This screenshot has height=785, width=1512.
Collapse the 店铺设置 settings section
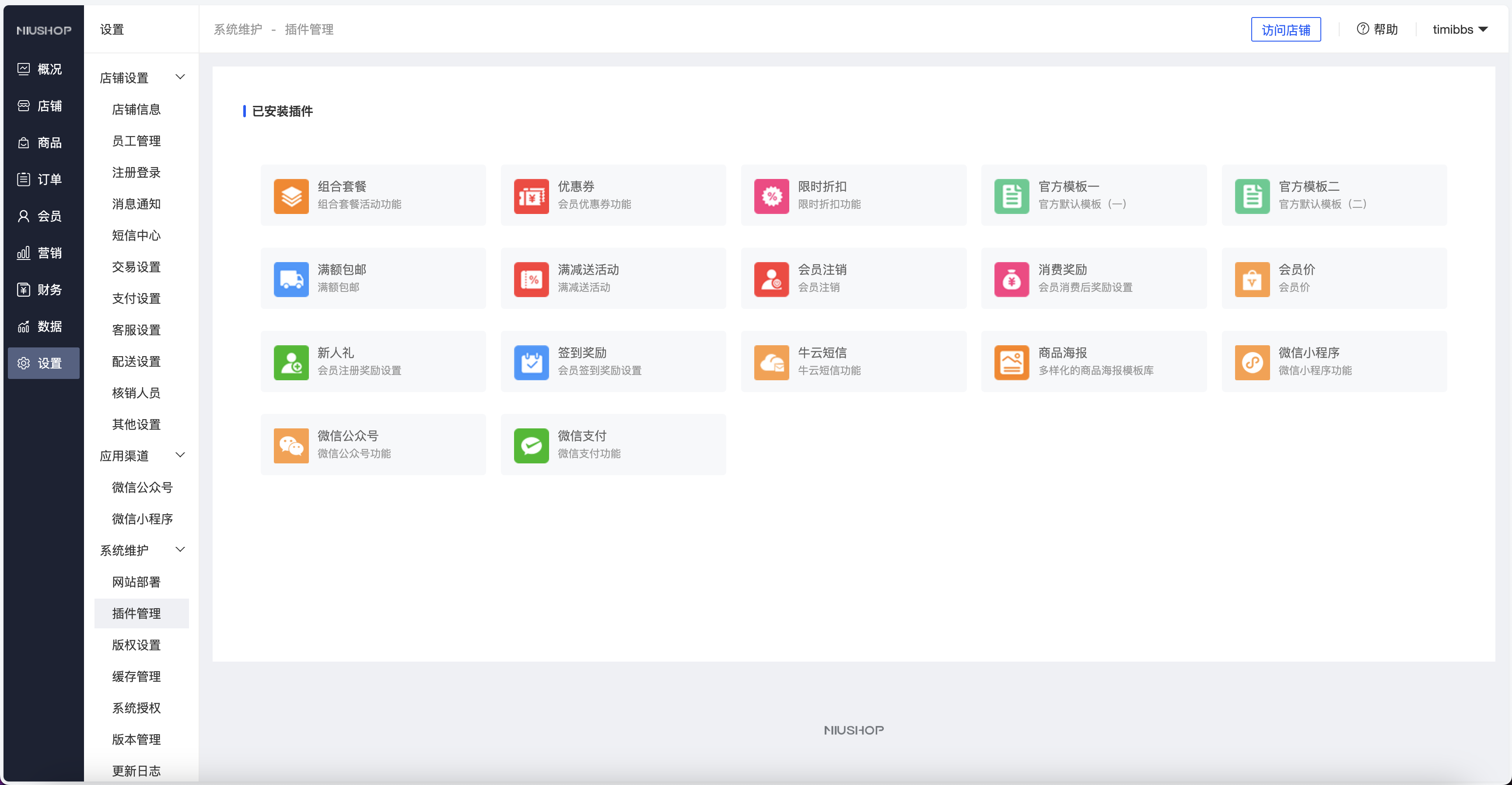[181, 76]
